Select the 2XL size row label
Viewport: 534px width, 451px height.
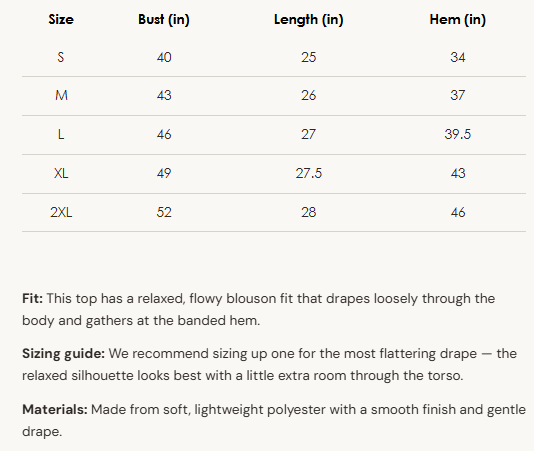tap(61, 212)
